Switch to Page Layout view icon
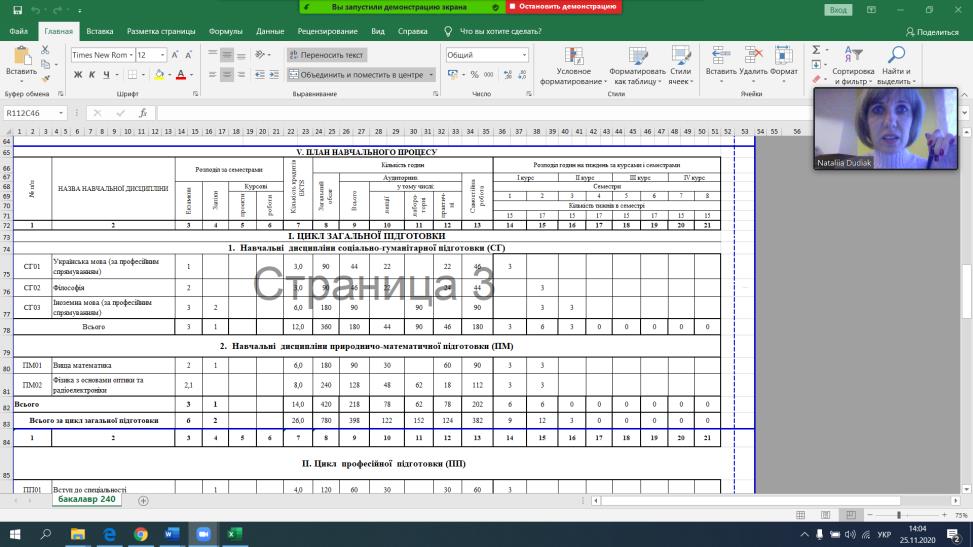The width and height of the screenshot is (973, 547). tap(825, 515)
